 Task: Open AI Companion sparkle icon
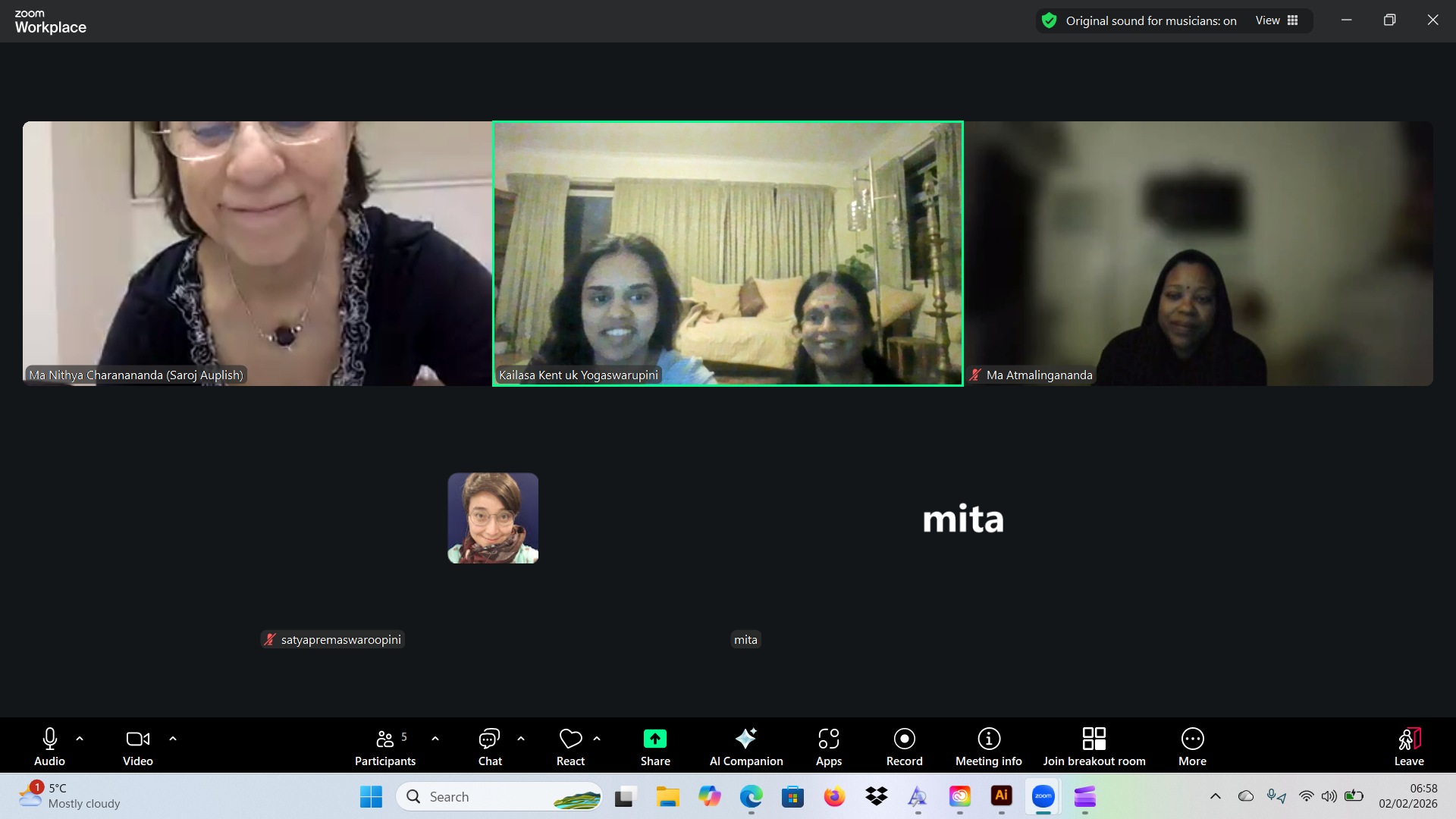[745, 739]
